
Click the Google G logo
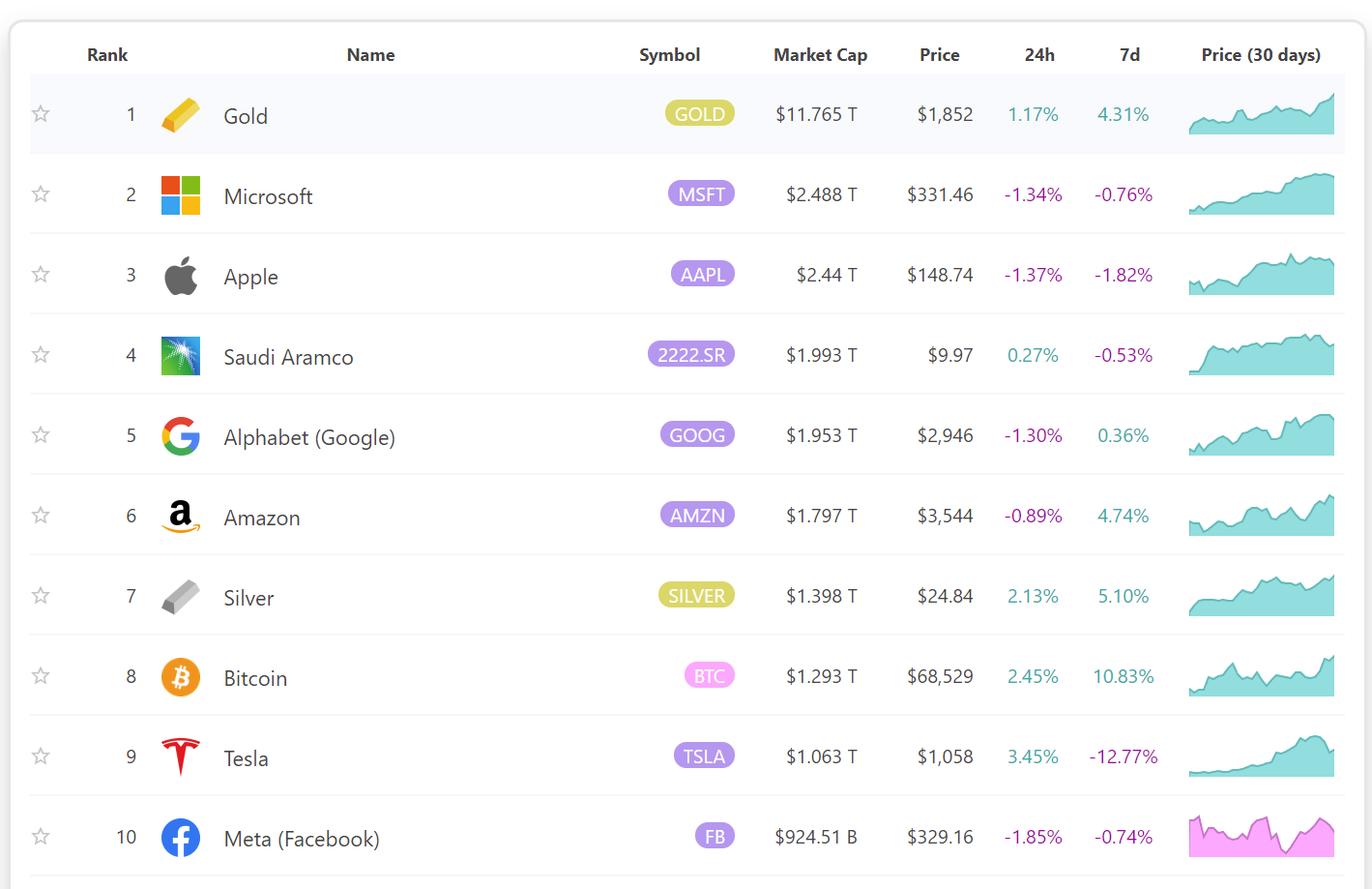click(x=181, y=436)
